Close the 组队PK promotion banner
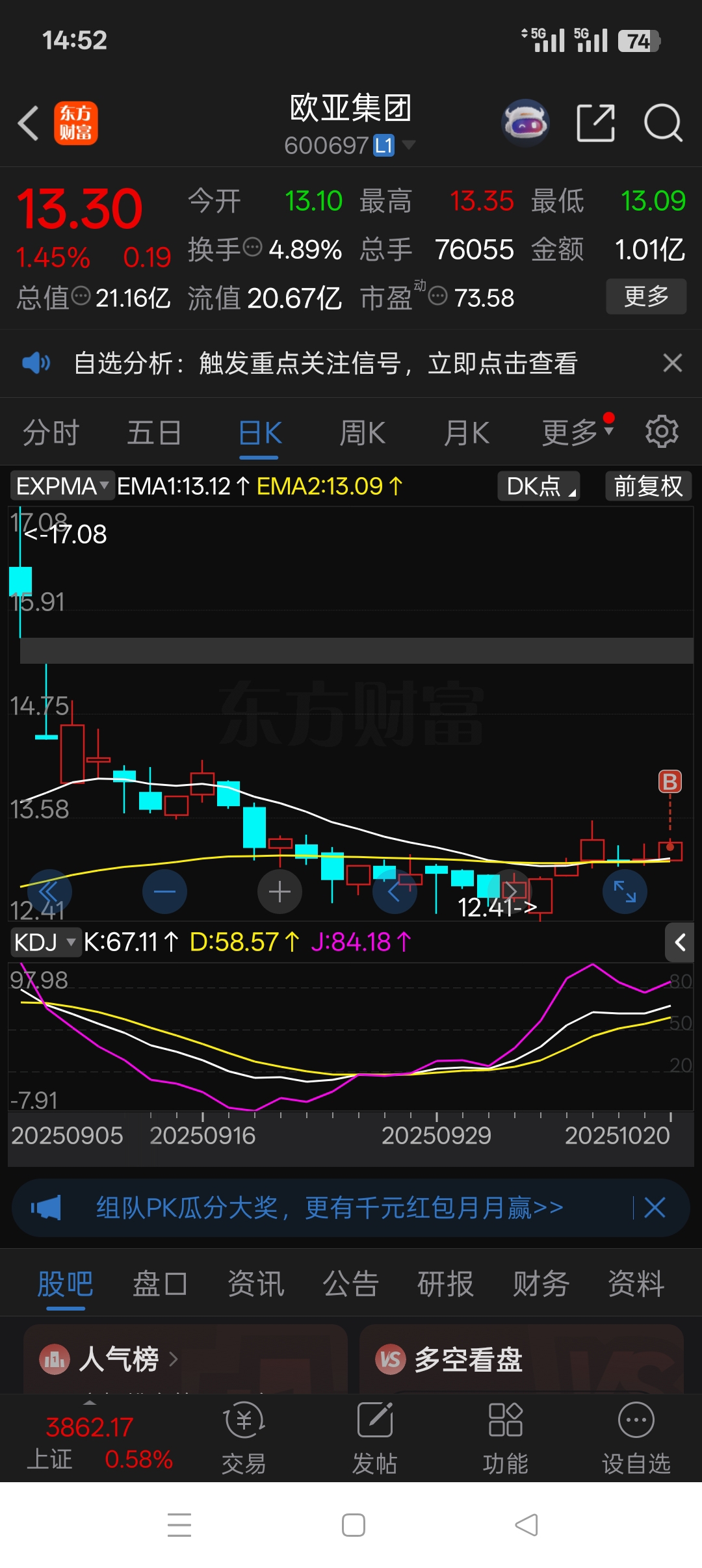 pos(655,1208)
